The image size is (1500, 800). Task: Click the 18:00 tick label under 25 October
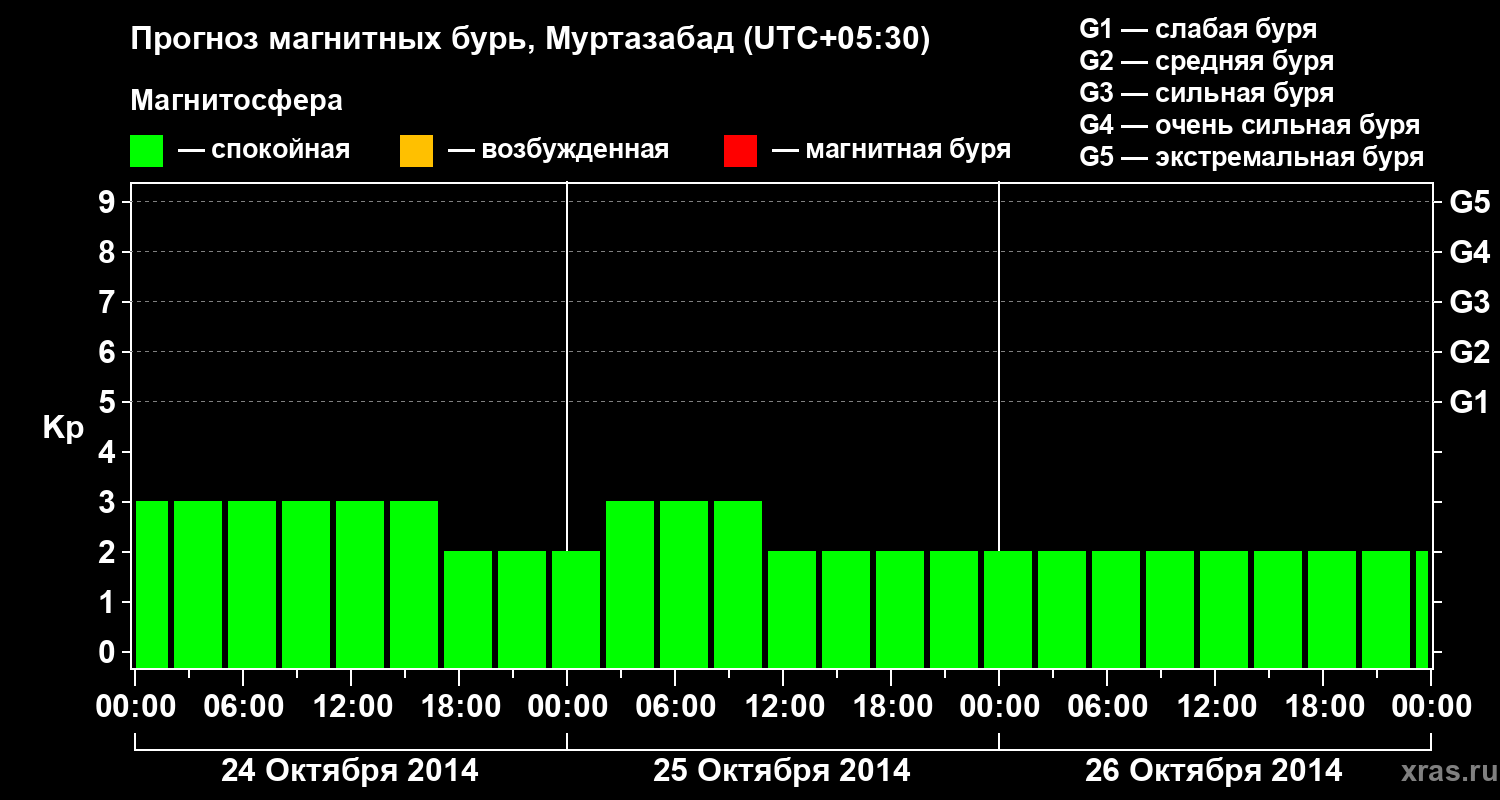[891, 707]
